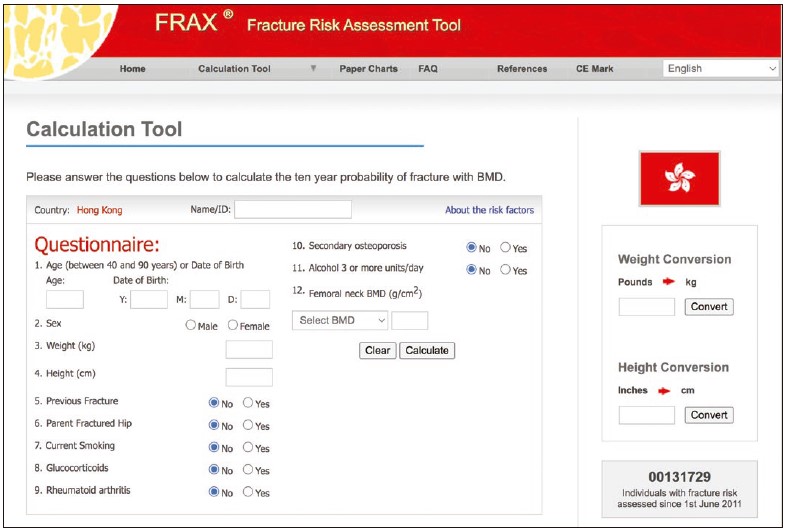Image resolution: width=787 pixels, height=532 pixels.
Task: Click the birth day D field
Action: pos(255,300)
